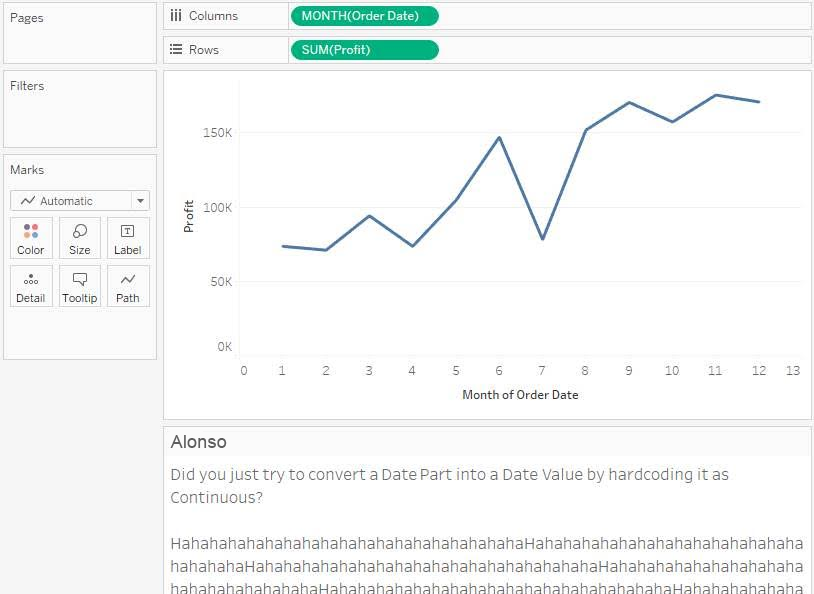Expand the Automatic mark type dropdown
The image size is (814, 594).
pos(71,200)
